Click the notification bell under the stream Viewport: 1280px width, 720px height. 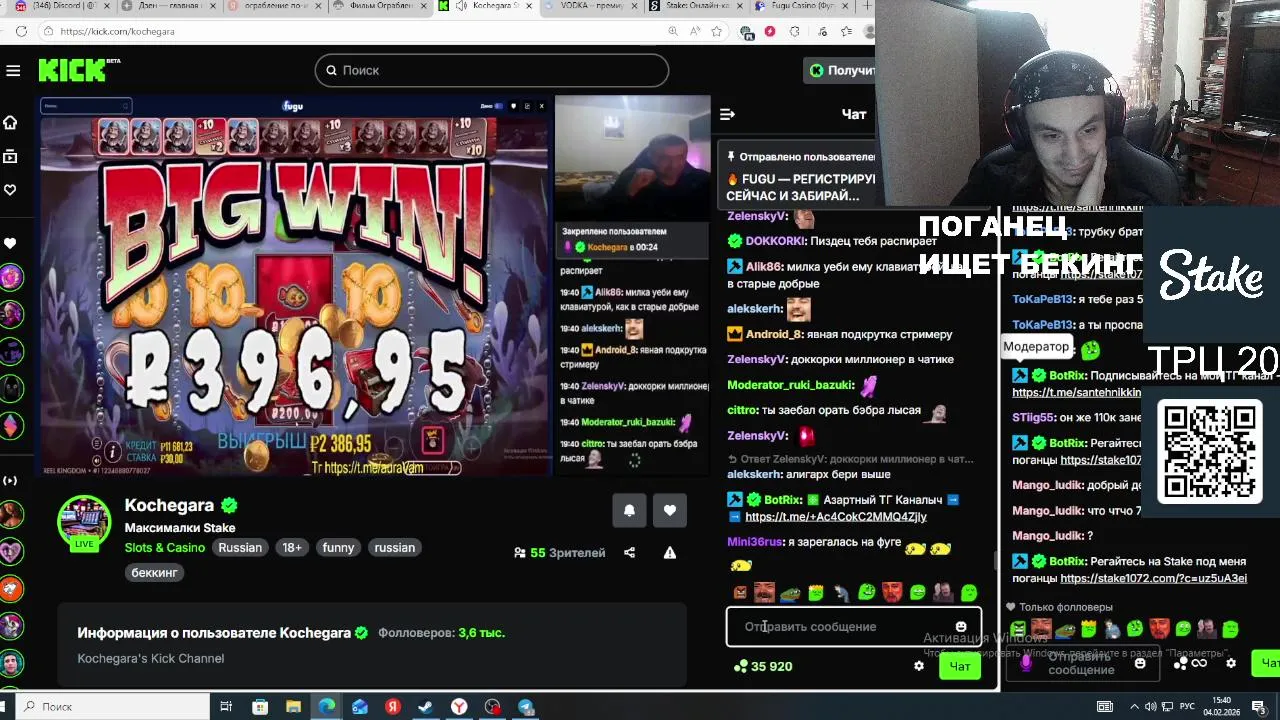click(629, 510)
